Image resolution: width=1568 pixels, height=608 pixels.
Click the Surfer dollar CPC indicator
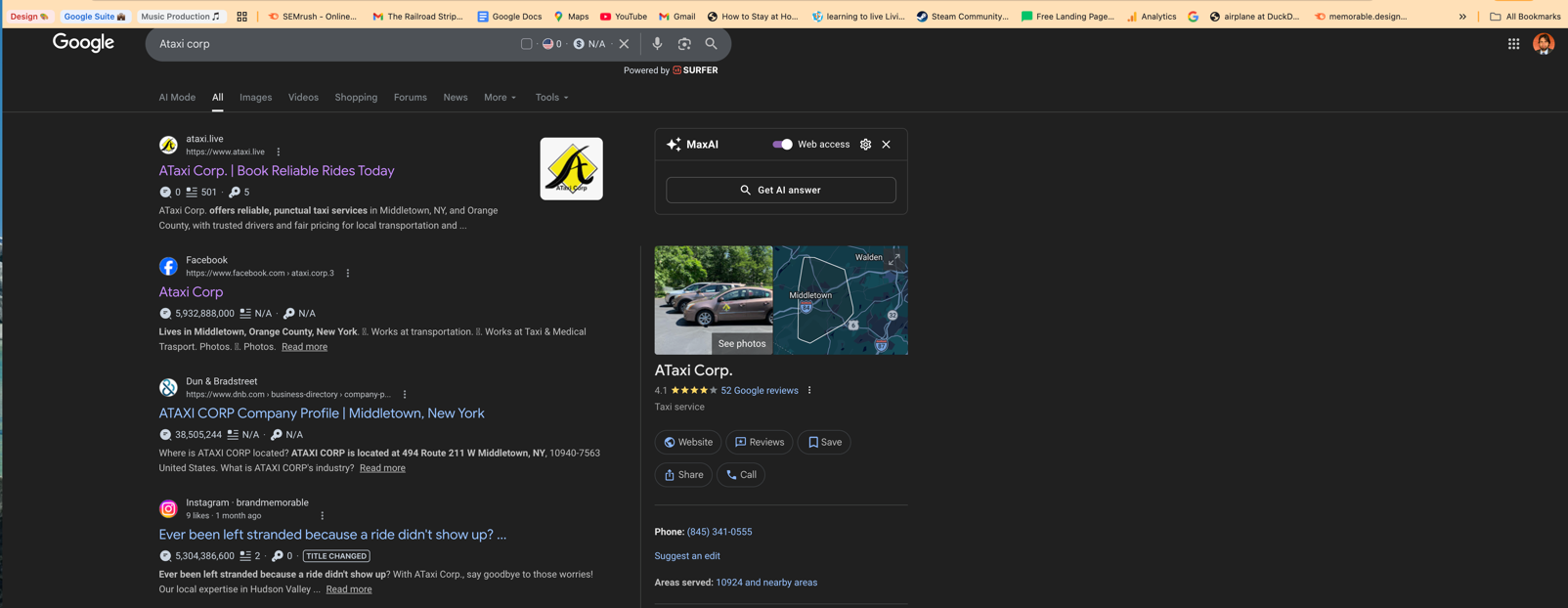[x=589, y=44]
